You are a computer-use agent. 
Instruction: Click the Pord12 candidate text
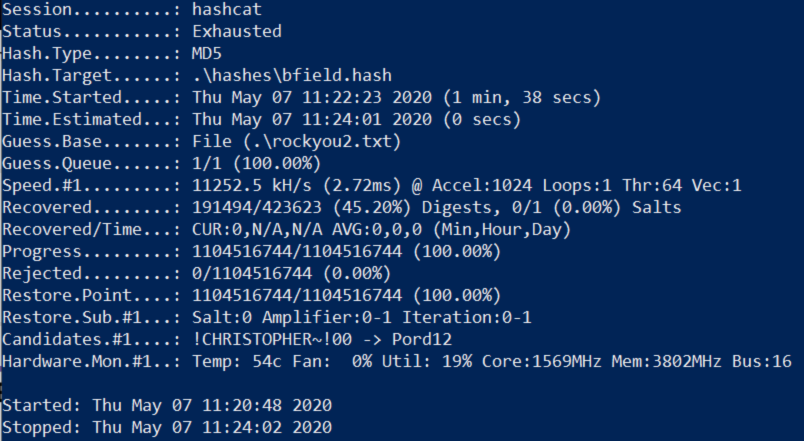421,339
